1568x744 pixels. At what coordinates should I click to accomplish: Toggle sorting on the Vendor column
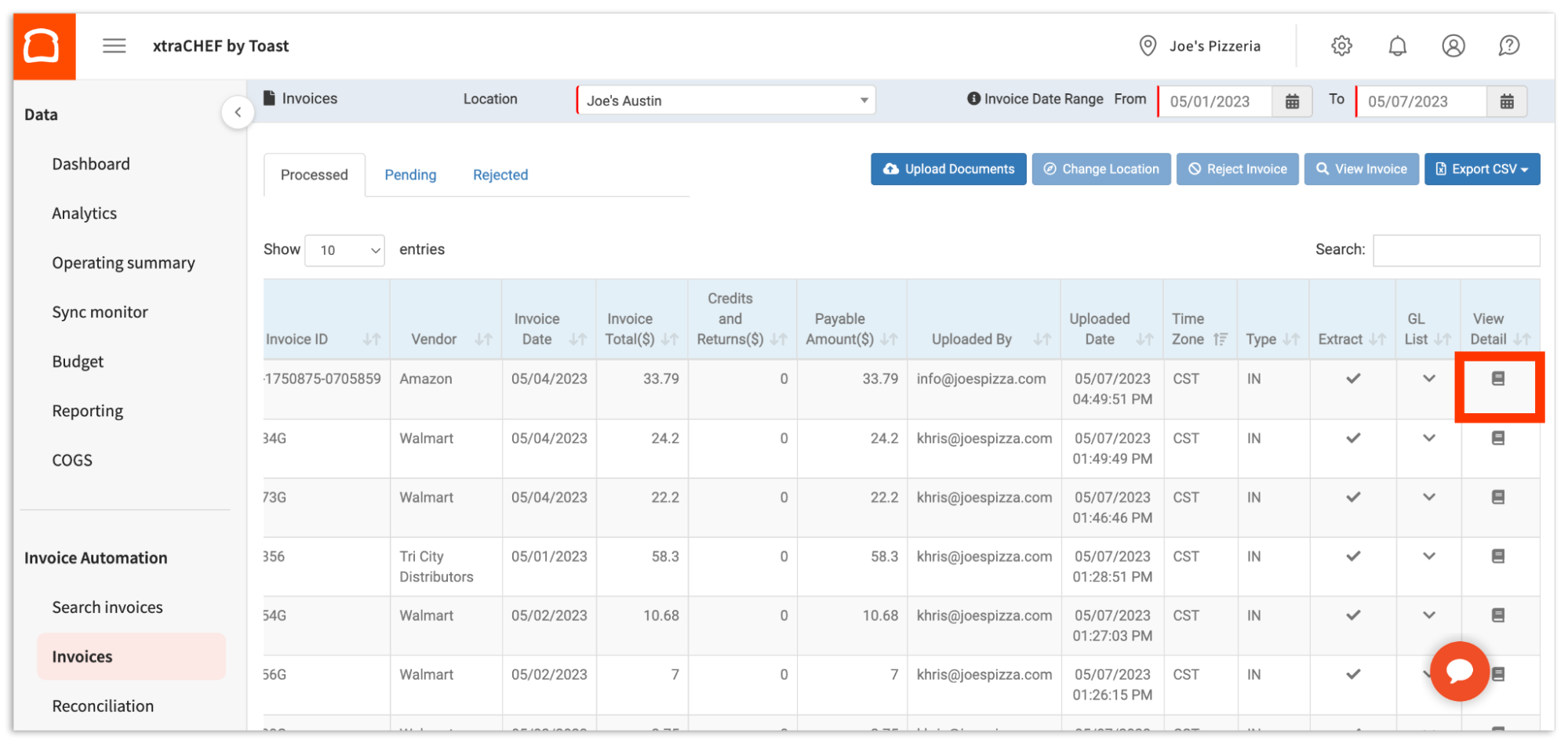[482, 339]
